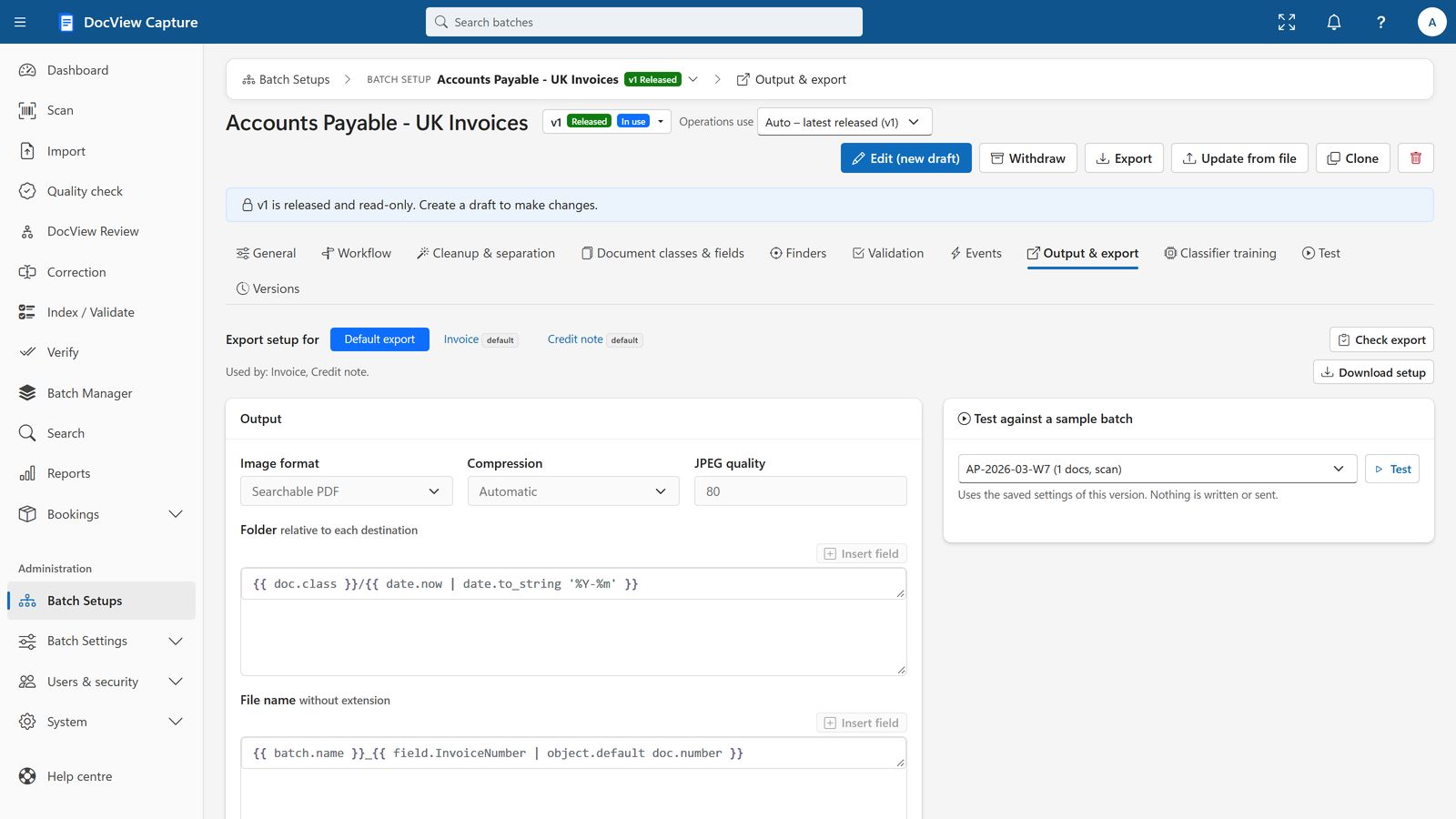Expand System sidebar group
This screenshot has width=1456, height=819.
click(101, 722)
